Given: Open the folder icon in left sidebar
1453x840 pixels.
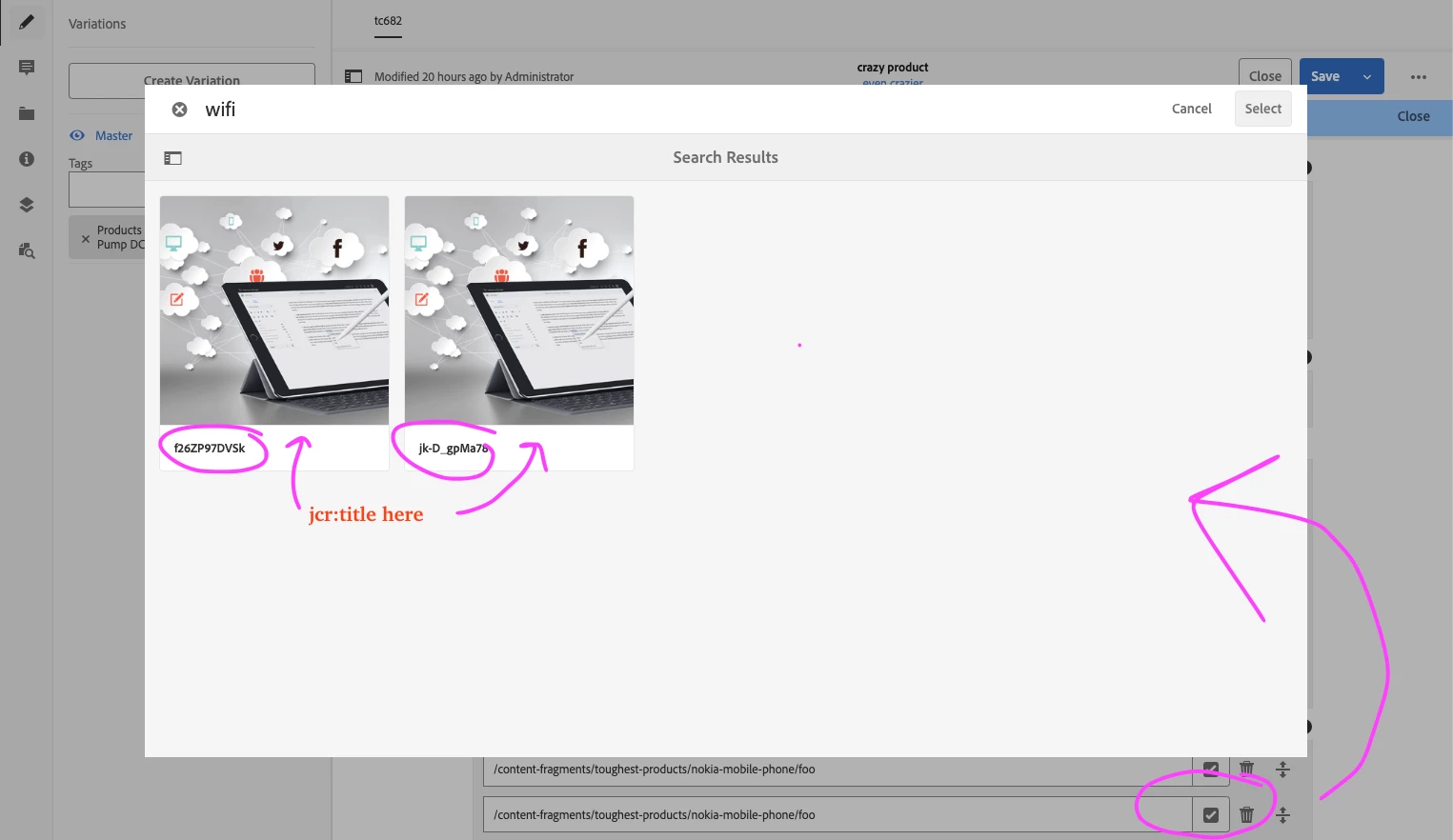Looking at the screenshot, I should coord(27,113).
